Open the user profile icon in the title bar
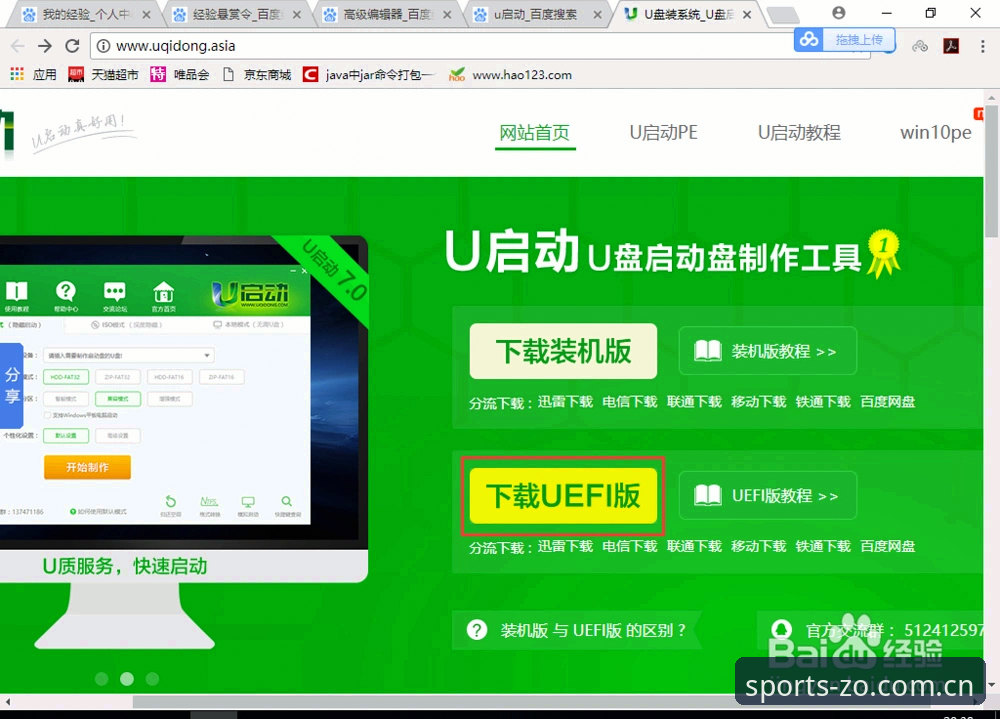Viewport: 1000px width, 719px height. pos(839,13)
